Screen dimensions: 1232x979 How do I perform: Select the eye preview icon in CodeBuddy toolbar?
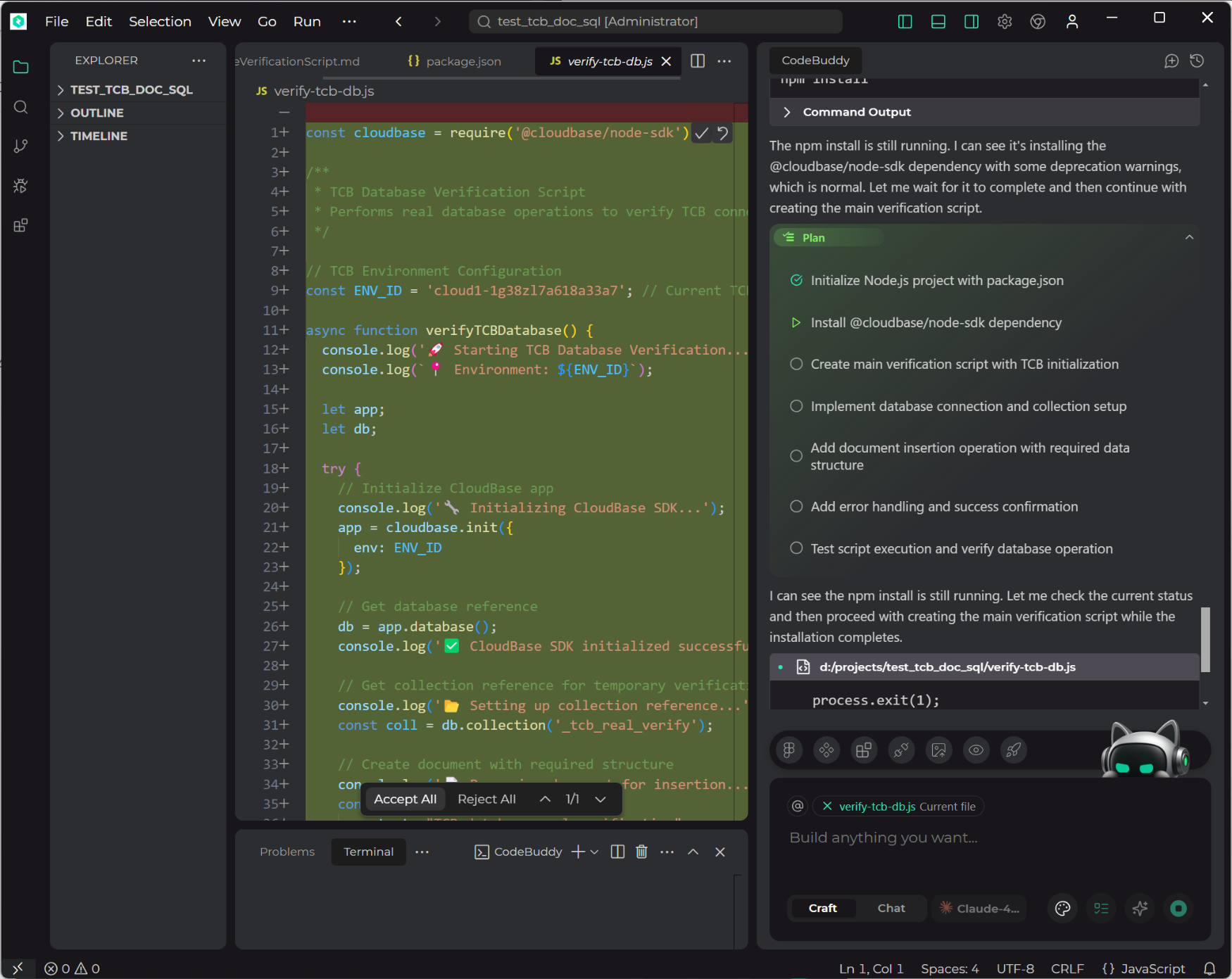coord(976,750)
